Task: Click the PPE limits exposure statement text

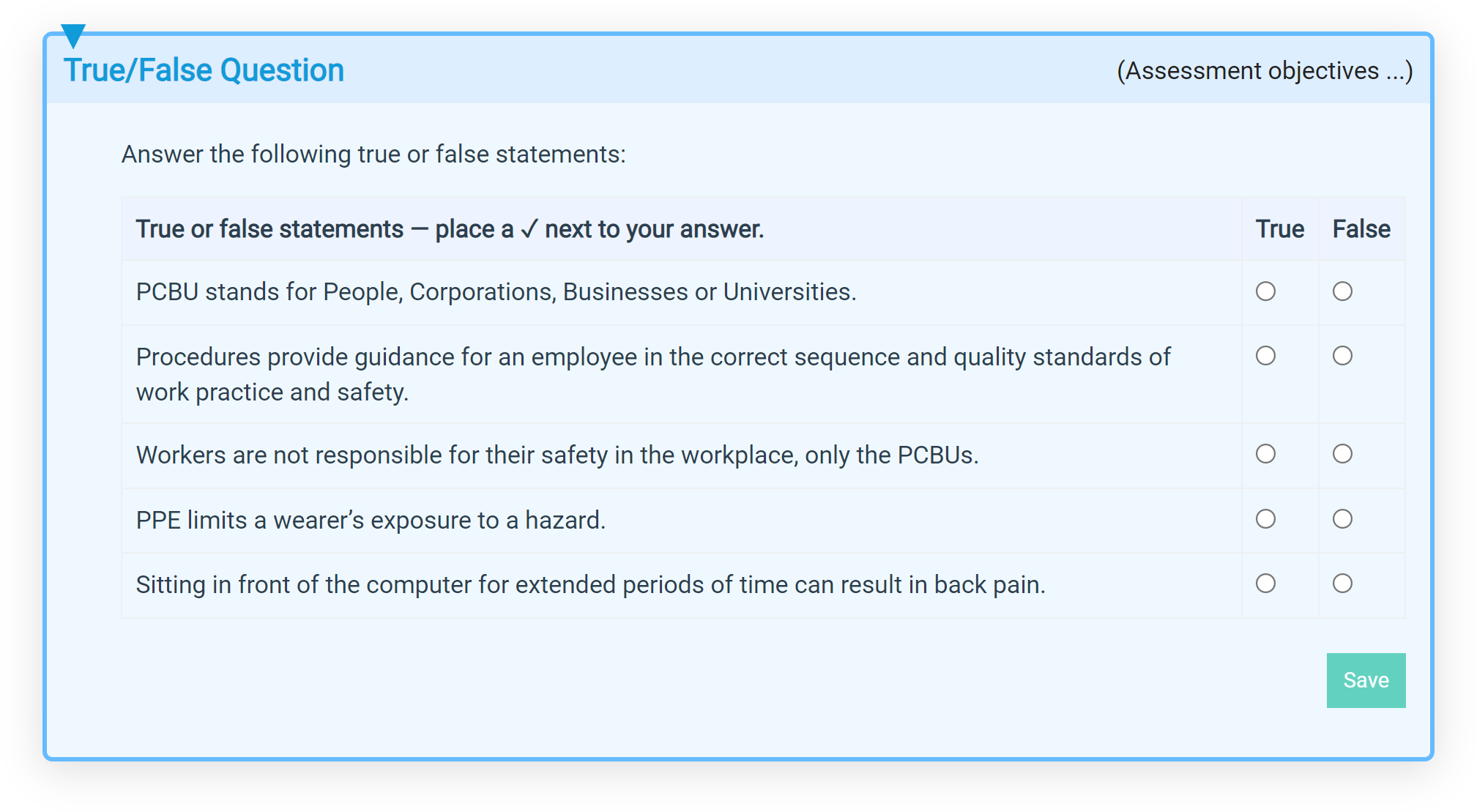Action: pyautogui.click(x=371, y=520)
